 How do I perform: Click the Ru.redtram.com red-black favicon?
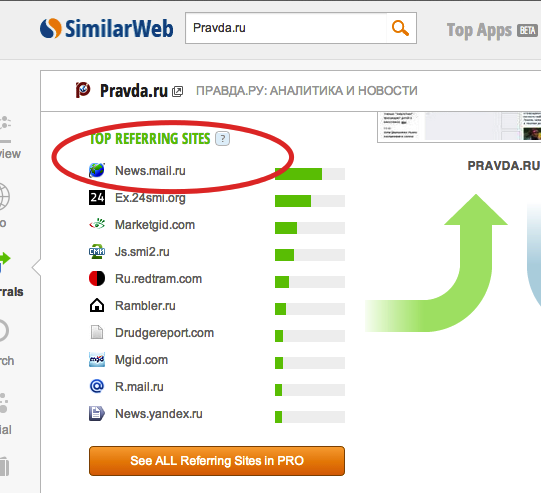pyautogui.click(x=97, y=278)
